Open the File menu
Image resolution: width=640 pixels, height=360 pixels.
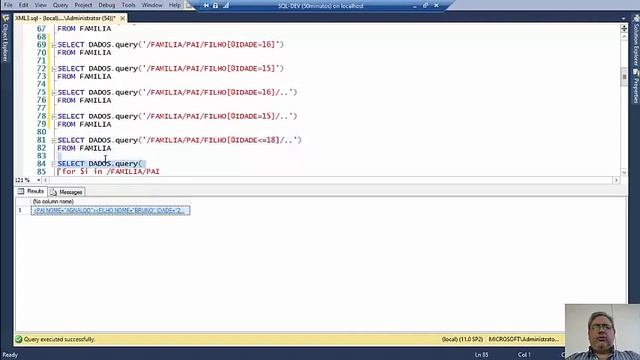pos(7,5)
